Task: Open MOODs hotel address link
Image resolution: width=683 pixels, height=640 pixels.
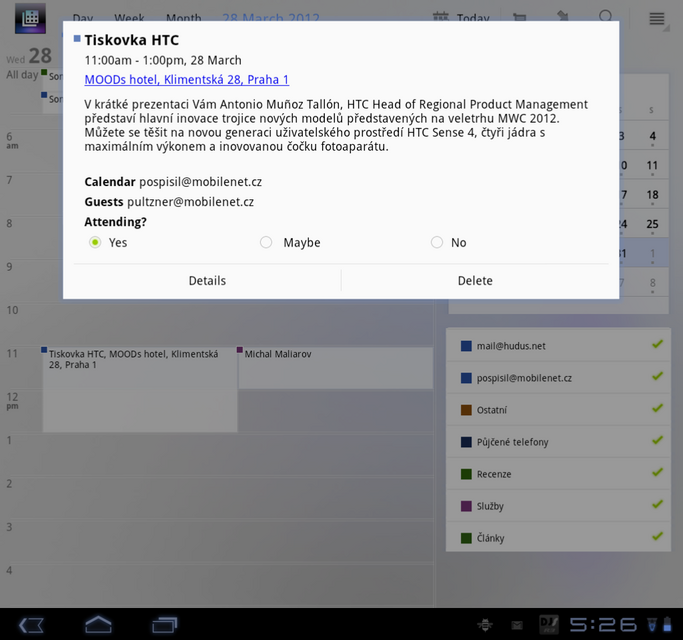Action: (186, 80)
